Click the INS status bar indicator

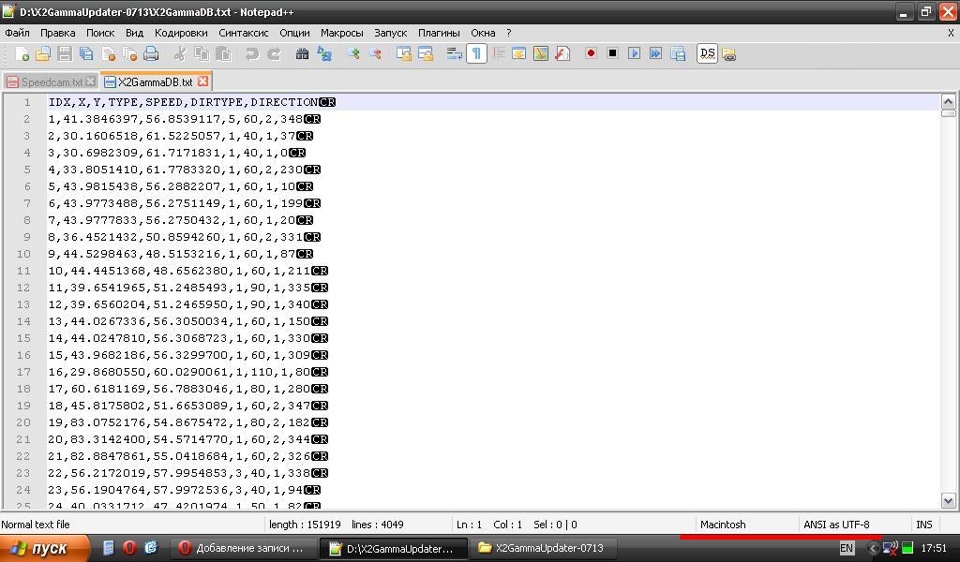[924, 525]
